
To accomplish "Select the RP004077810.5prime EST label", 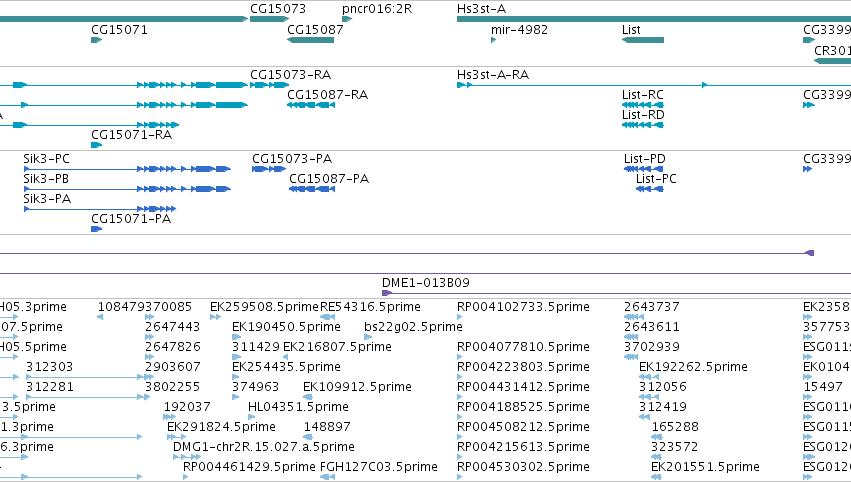I will 523,347.
